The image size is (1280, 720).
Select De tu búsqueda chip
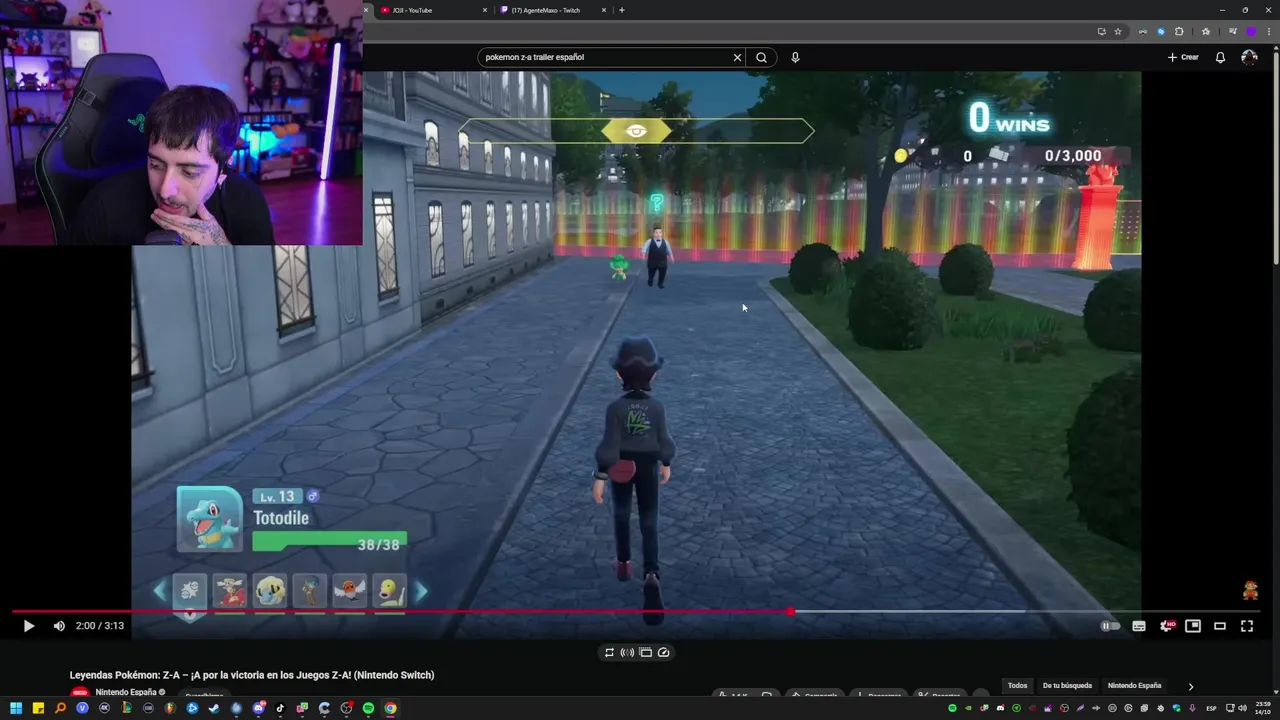[1067, 686]
